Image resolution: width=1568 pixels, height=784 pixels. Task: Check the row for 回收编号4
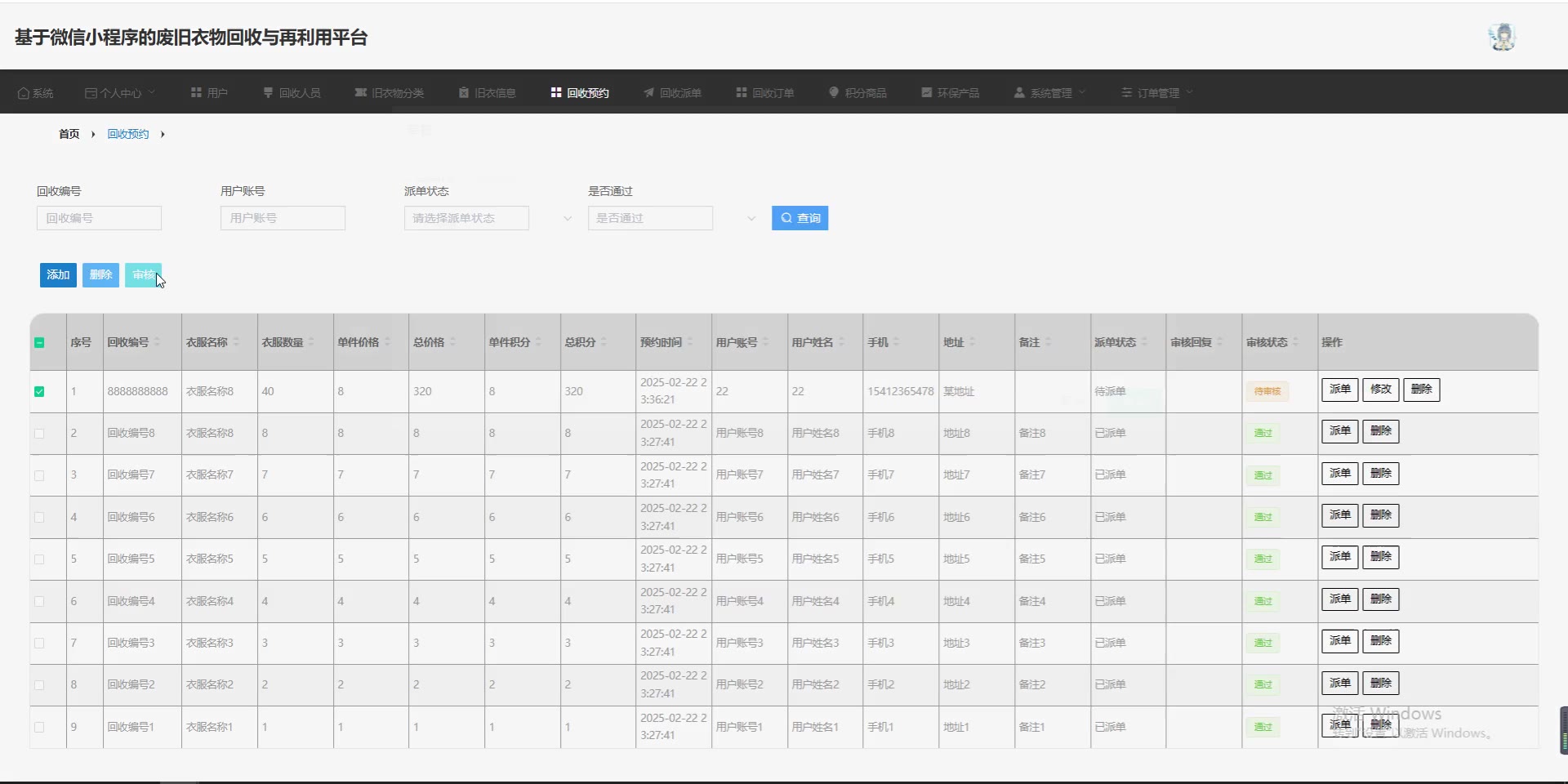(39, 602)
